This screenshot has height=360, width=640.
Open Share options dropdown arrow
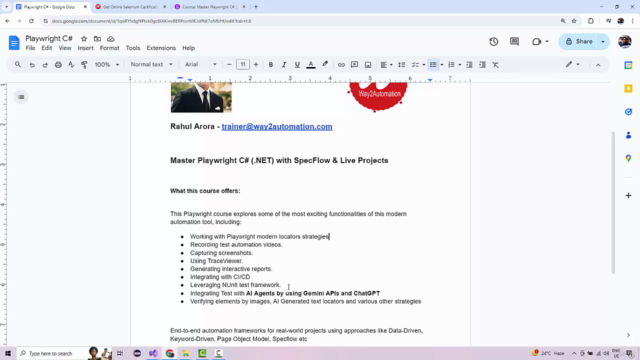pos(603,42)
